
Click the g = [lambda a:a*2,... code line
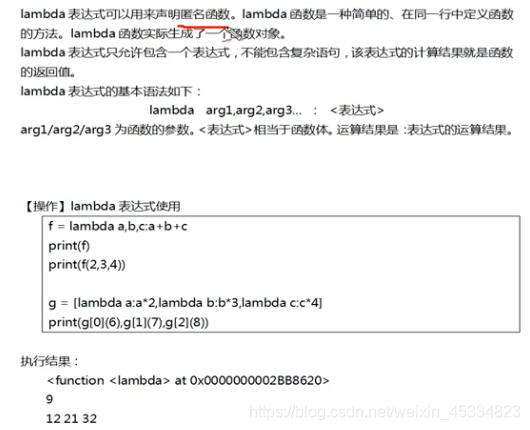point(185,303)
